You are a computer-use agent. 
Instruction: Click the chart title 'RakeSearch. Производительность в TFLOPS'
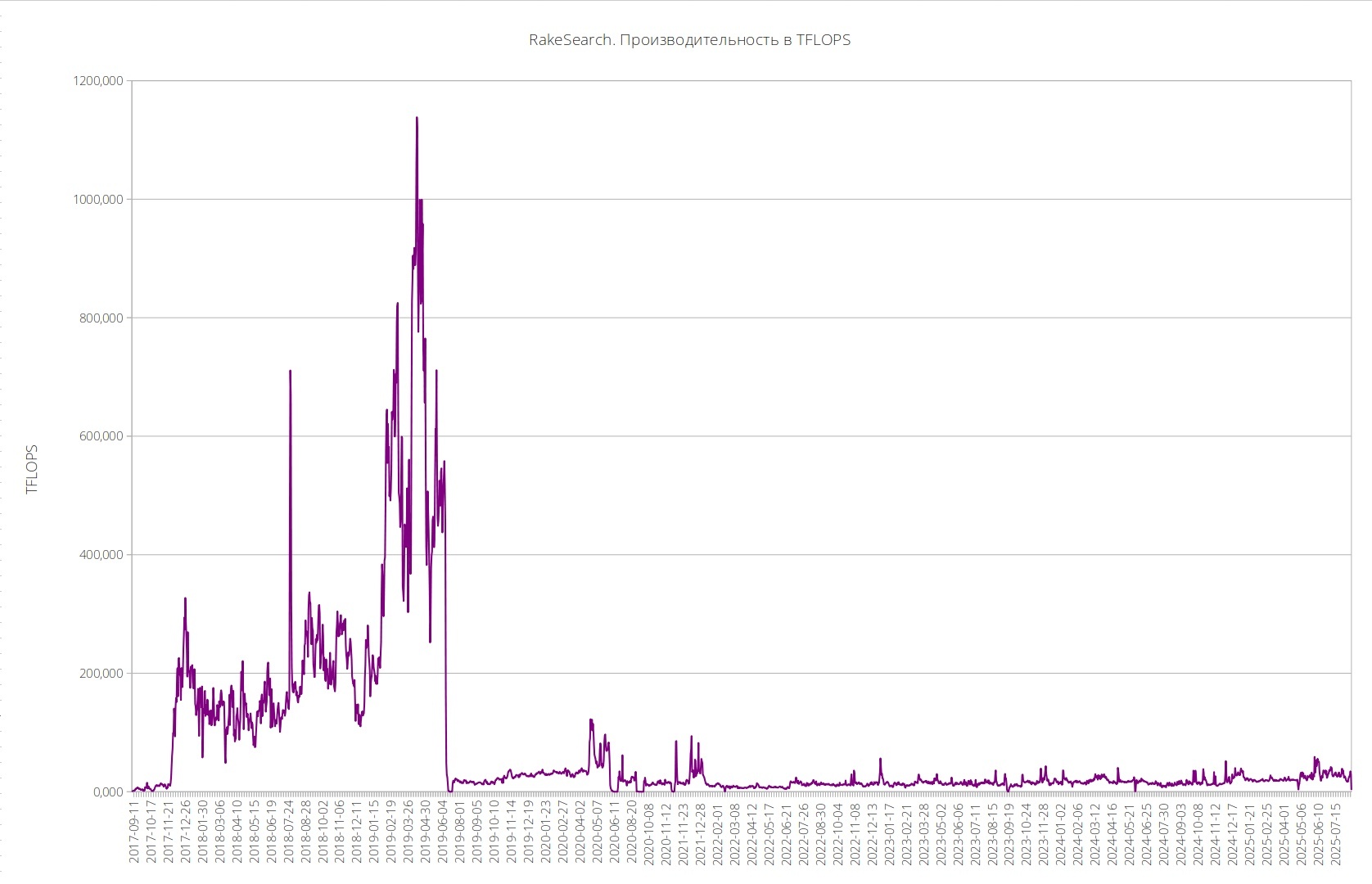tap(689, 40)
